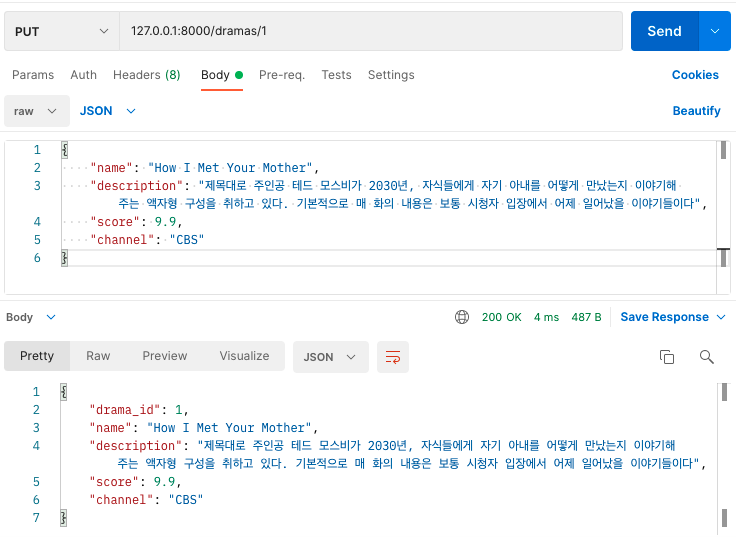Click the "CBS" value in request body

tap(187, 240)
